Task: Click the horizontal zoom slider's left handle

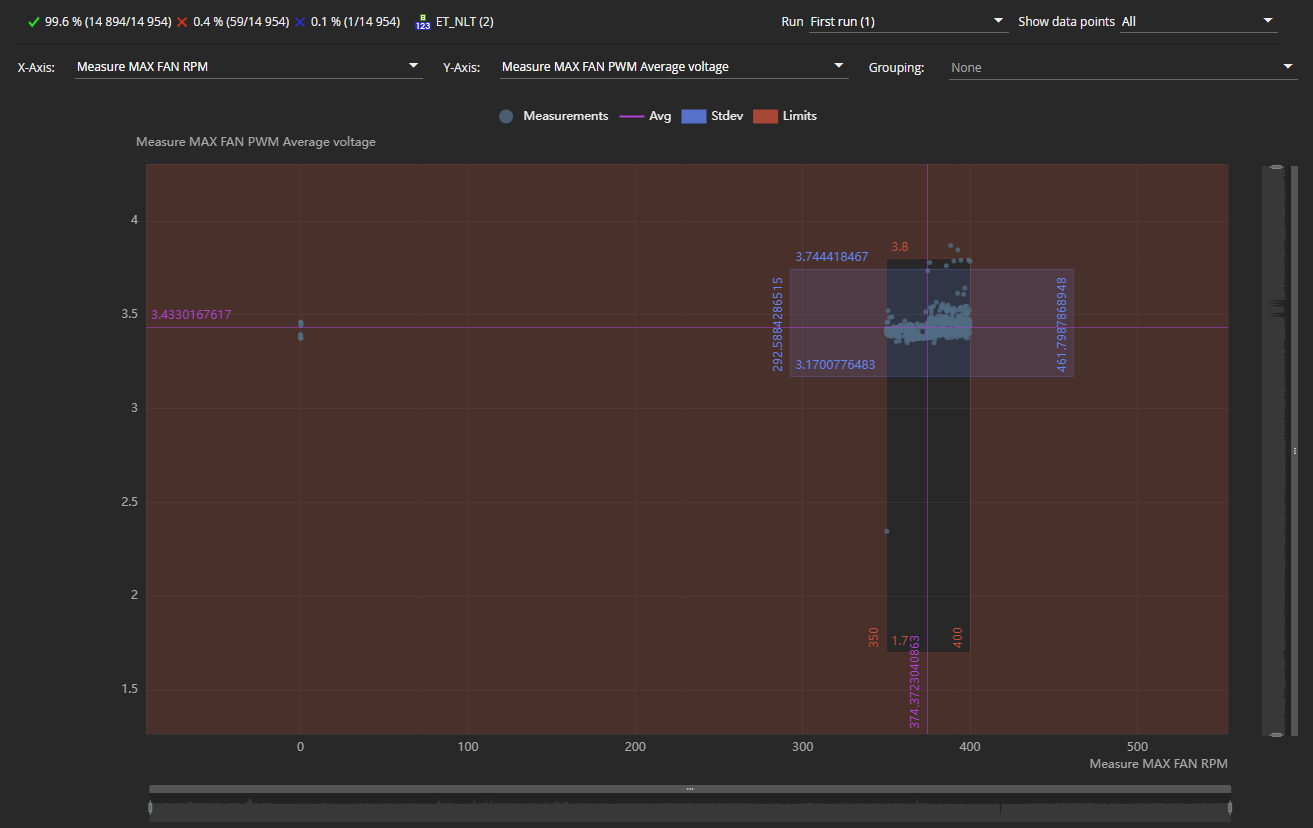Action: click(x=151, y=808)
